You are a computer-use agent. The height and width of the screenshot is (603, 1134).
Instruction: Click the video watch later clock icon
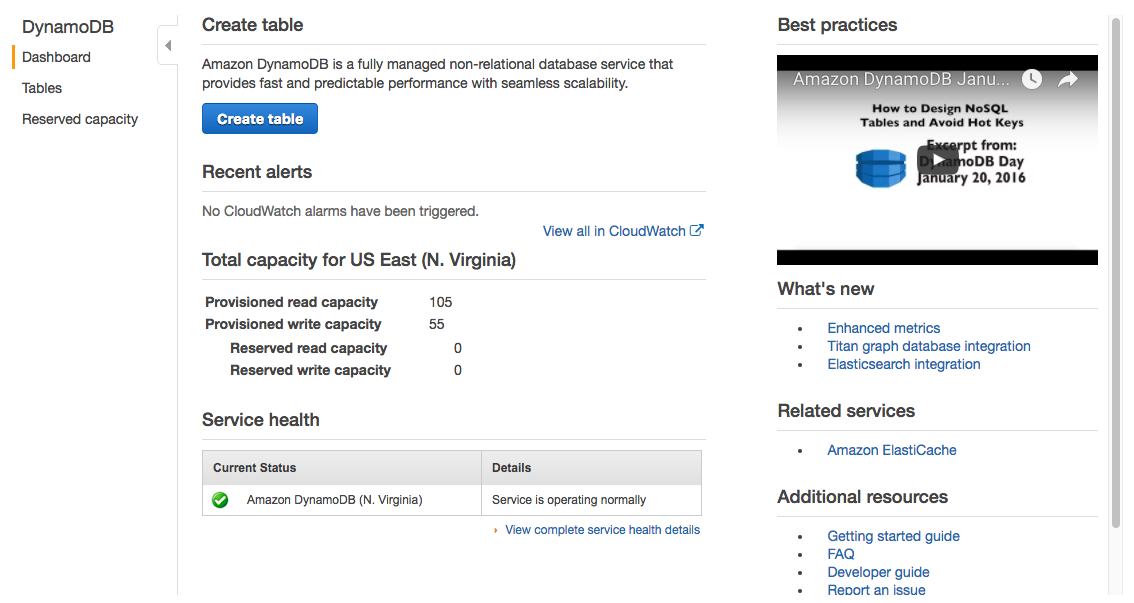1031,79
